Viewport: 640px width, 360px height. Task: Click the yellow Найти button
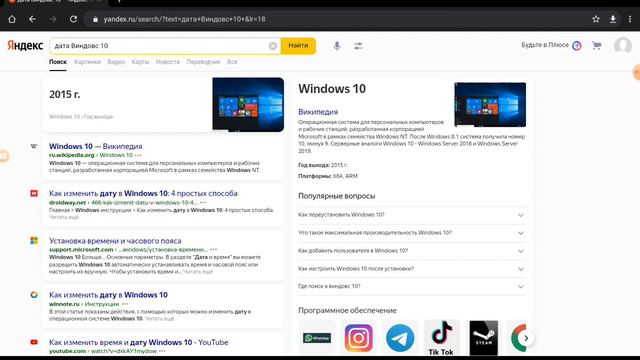[298, 46]
